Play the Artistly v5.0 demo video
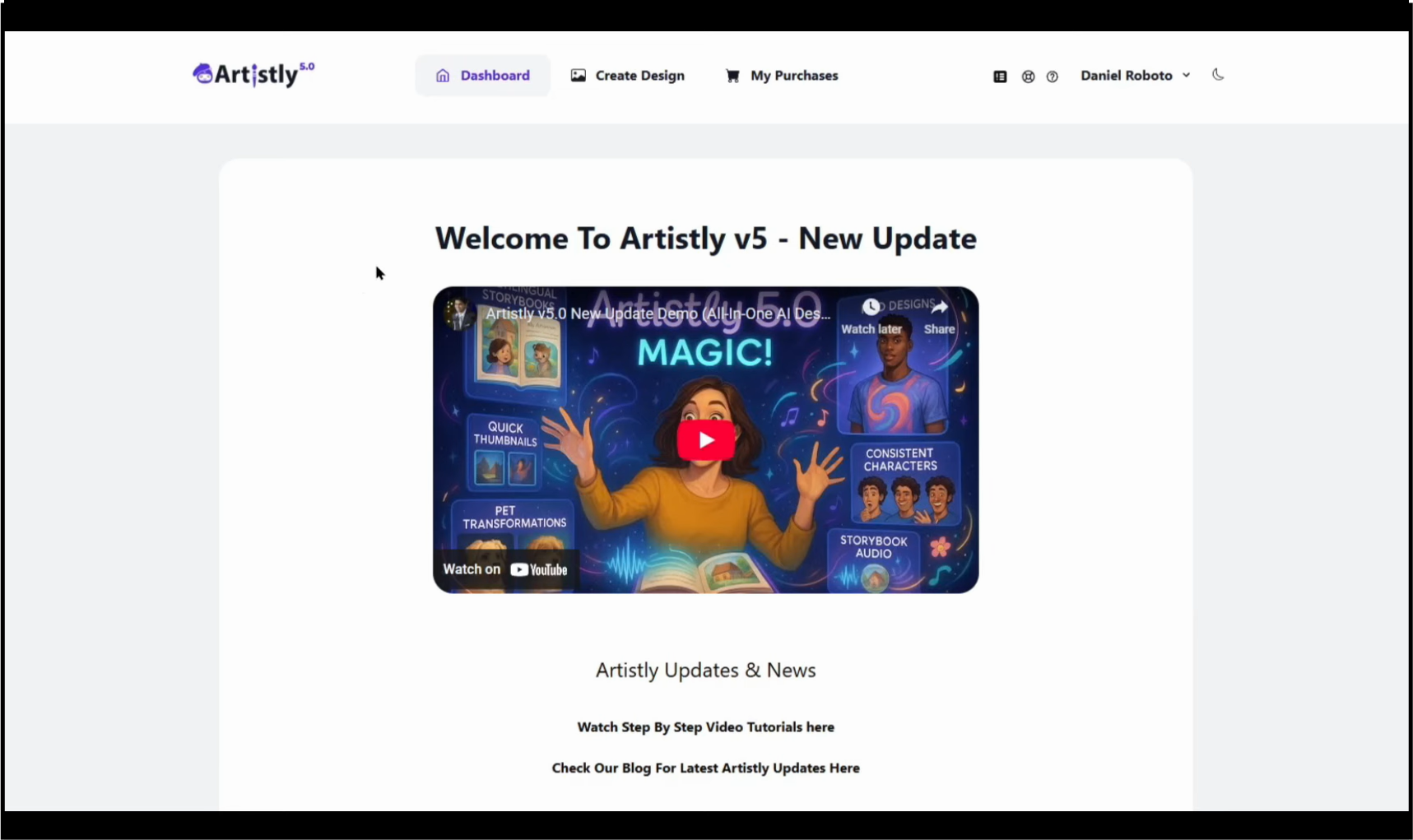The height and width of the screenshot is (840, 1413). click(x=706, y=440)
